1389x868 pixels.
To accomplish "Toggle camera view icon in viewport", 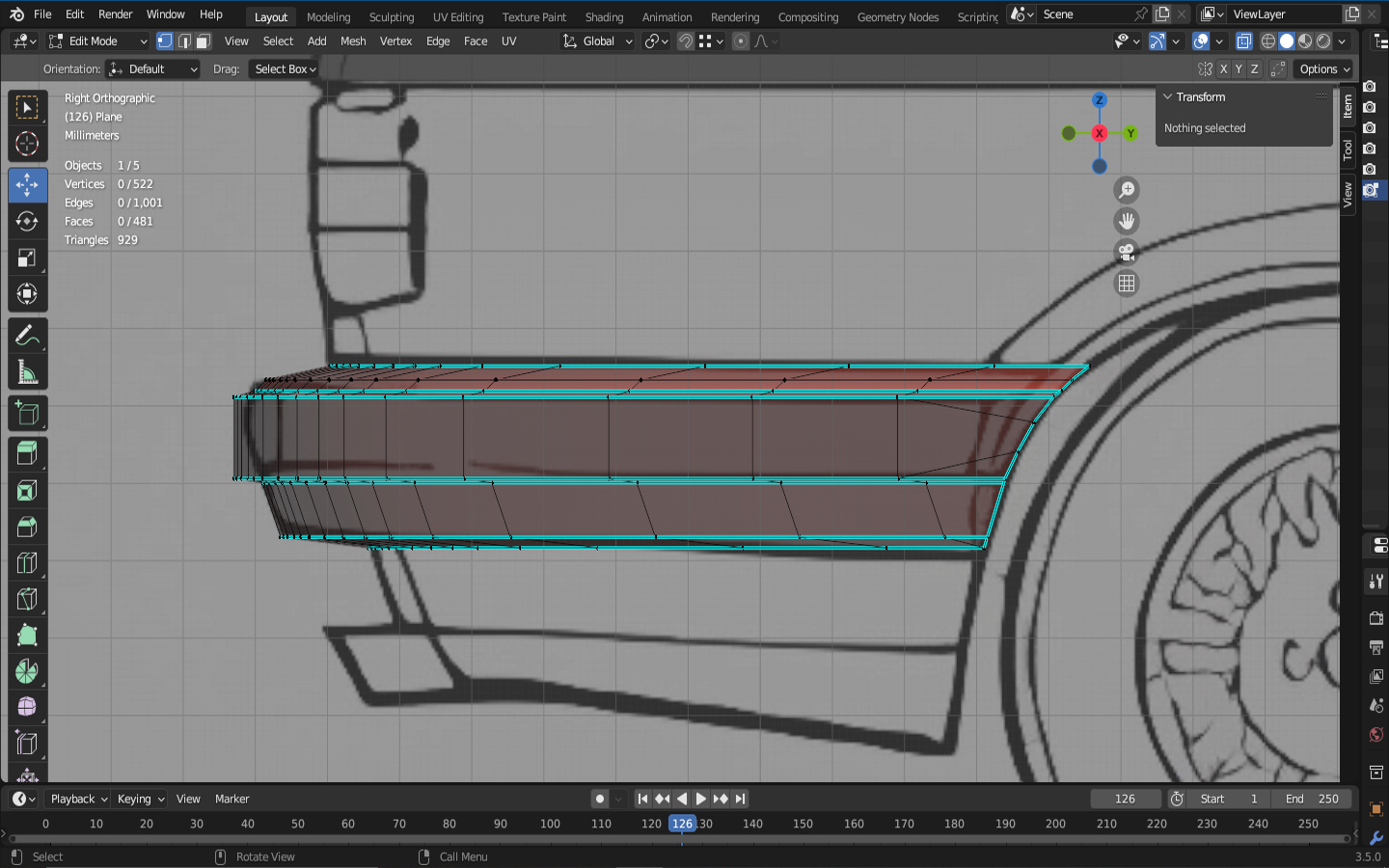I will click(x=1126, y=253).
